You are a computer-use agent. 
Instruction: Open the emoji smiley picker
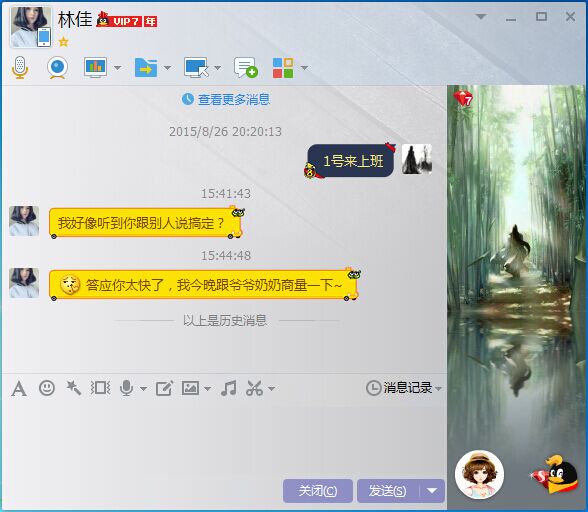(x=47, y=388)
